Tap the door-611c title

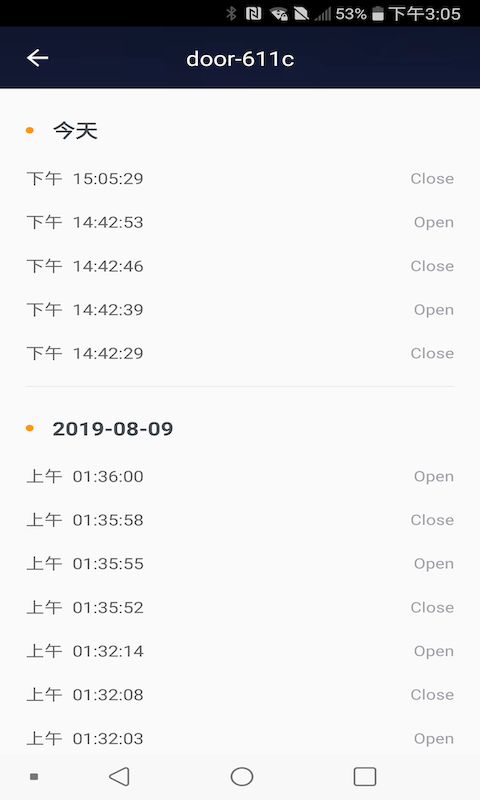coord(240,59)
